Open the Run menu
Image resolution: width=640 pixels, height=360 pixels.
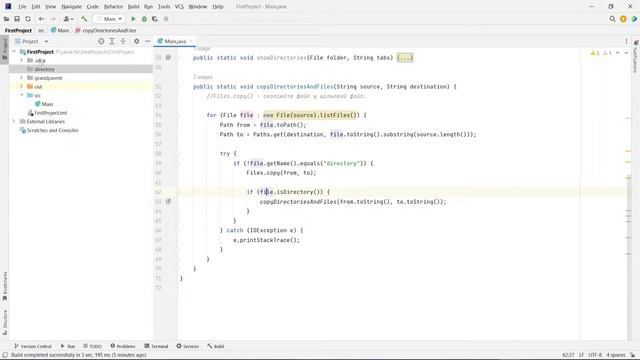click(149, 7)
